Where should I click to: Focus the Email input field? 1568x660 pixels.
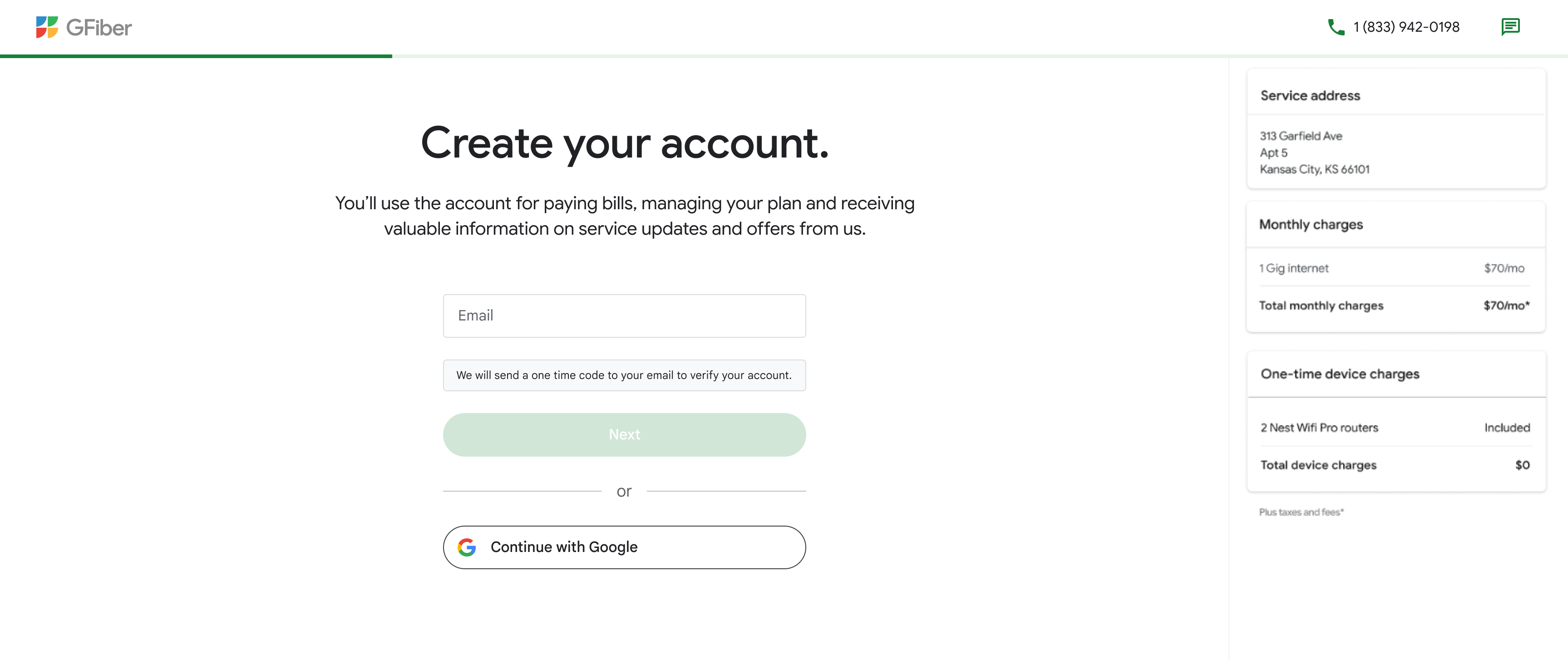[624, 316]
